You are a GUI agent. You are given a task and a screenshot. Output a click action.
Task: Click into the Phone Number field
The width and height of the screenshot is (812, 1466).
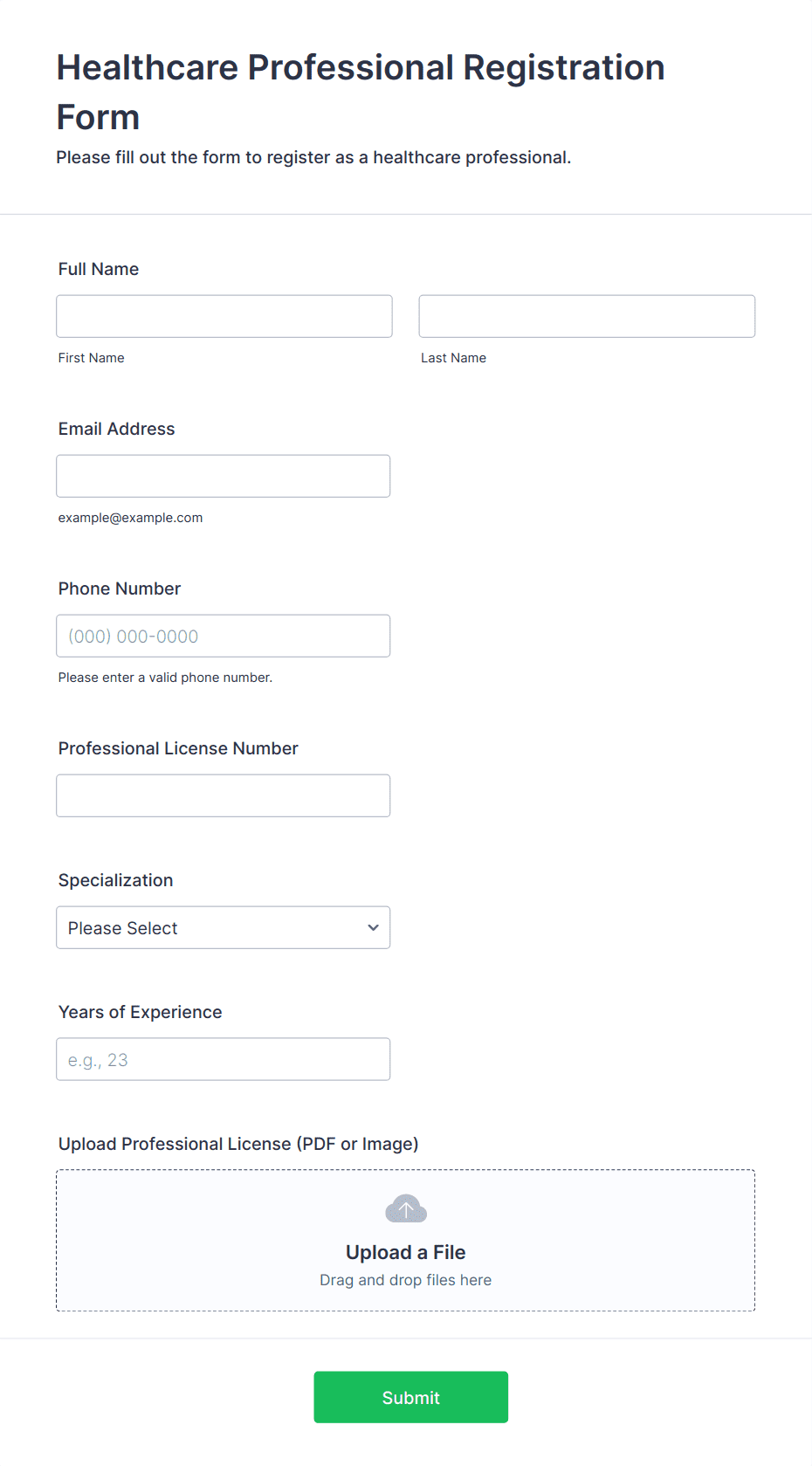224,636
